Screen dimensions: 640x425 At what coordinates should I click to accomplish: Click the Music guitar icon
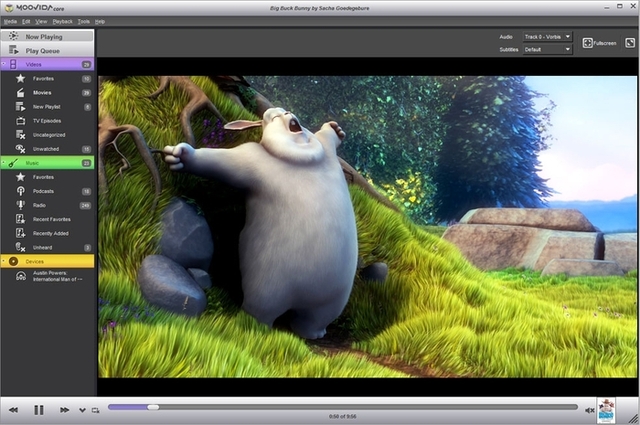click(x=13, y=163)
